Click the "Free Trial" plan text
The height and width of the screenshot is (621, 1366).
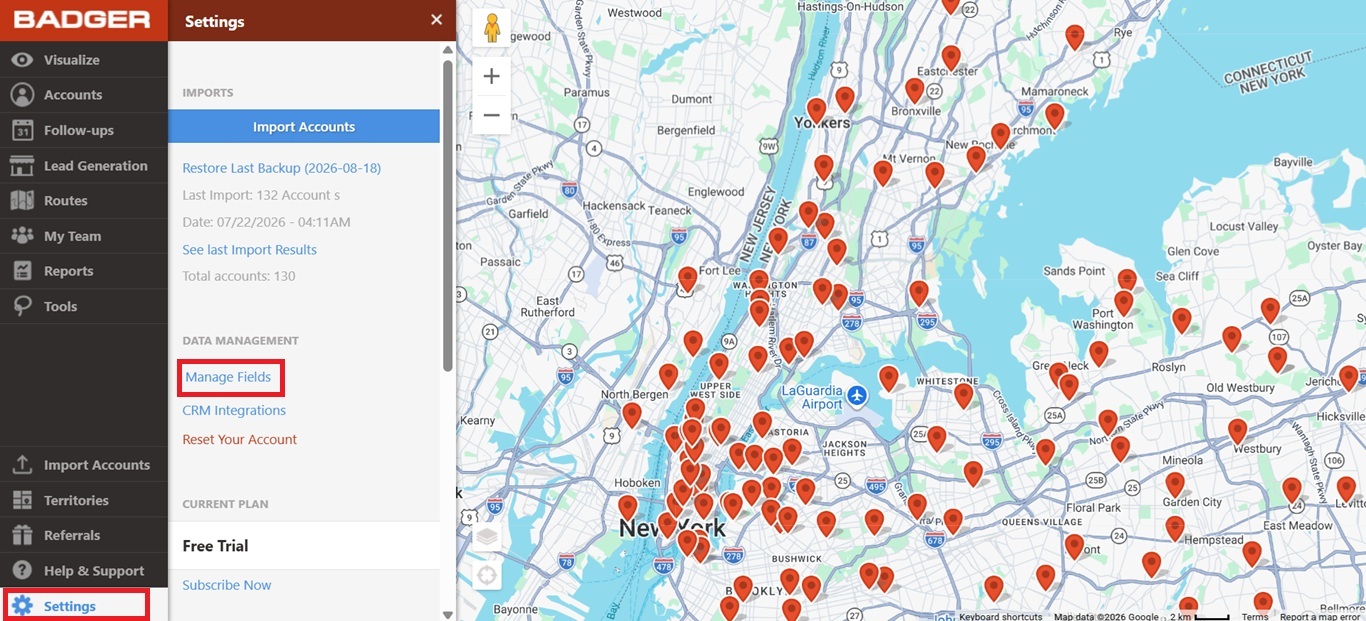click(x=215, y=546)
